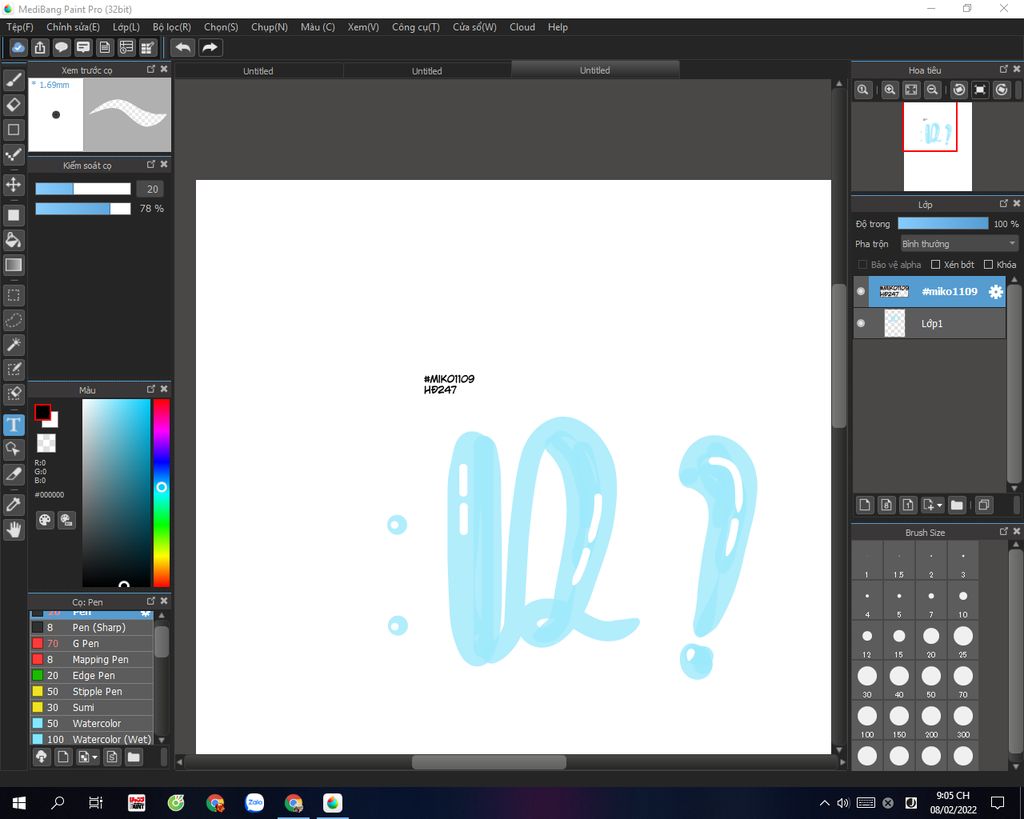Image resolution: width=1024 pixels, height=819 pixels.
Task: Open the color palette icon
Action: click(x=44, y=520)
